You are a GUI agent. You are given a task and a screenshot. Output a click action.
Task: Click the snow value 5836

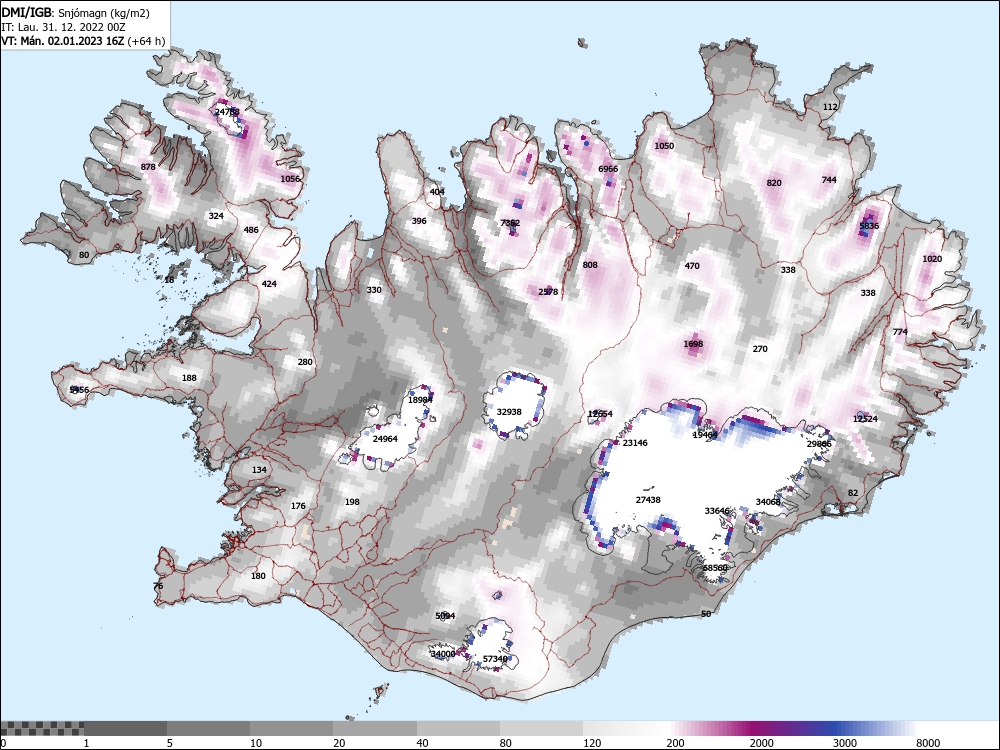click(x=869, y=226)
